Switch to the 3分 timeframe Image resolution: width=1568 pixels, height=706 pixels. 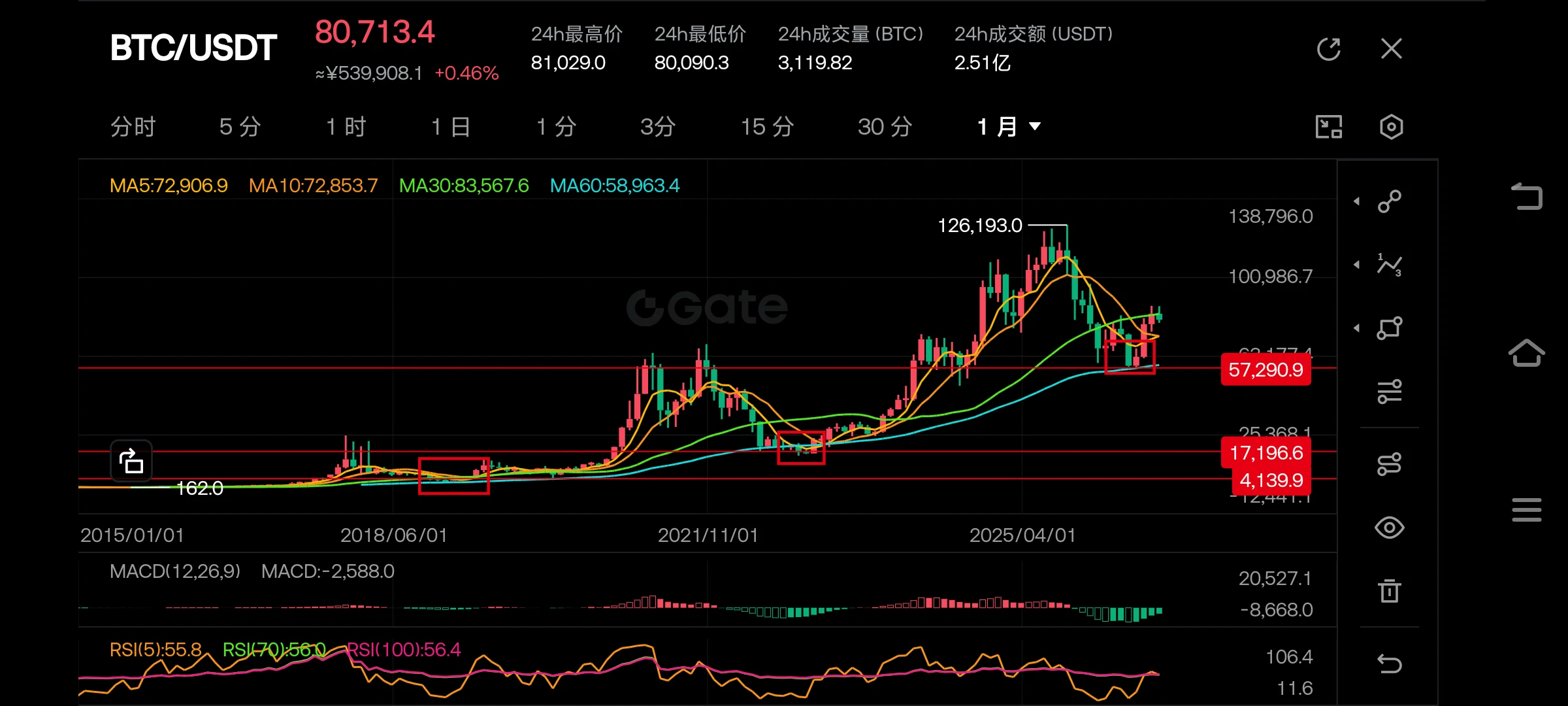658,127
